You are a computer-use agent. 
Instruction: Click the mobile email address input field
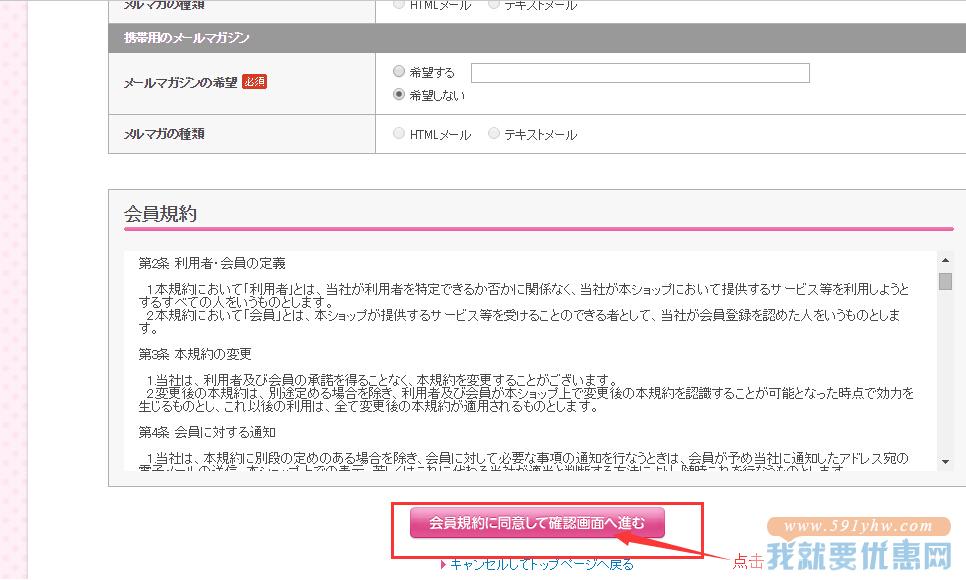coord(640,73)
